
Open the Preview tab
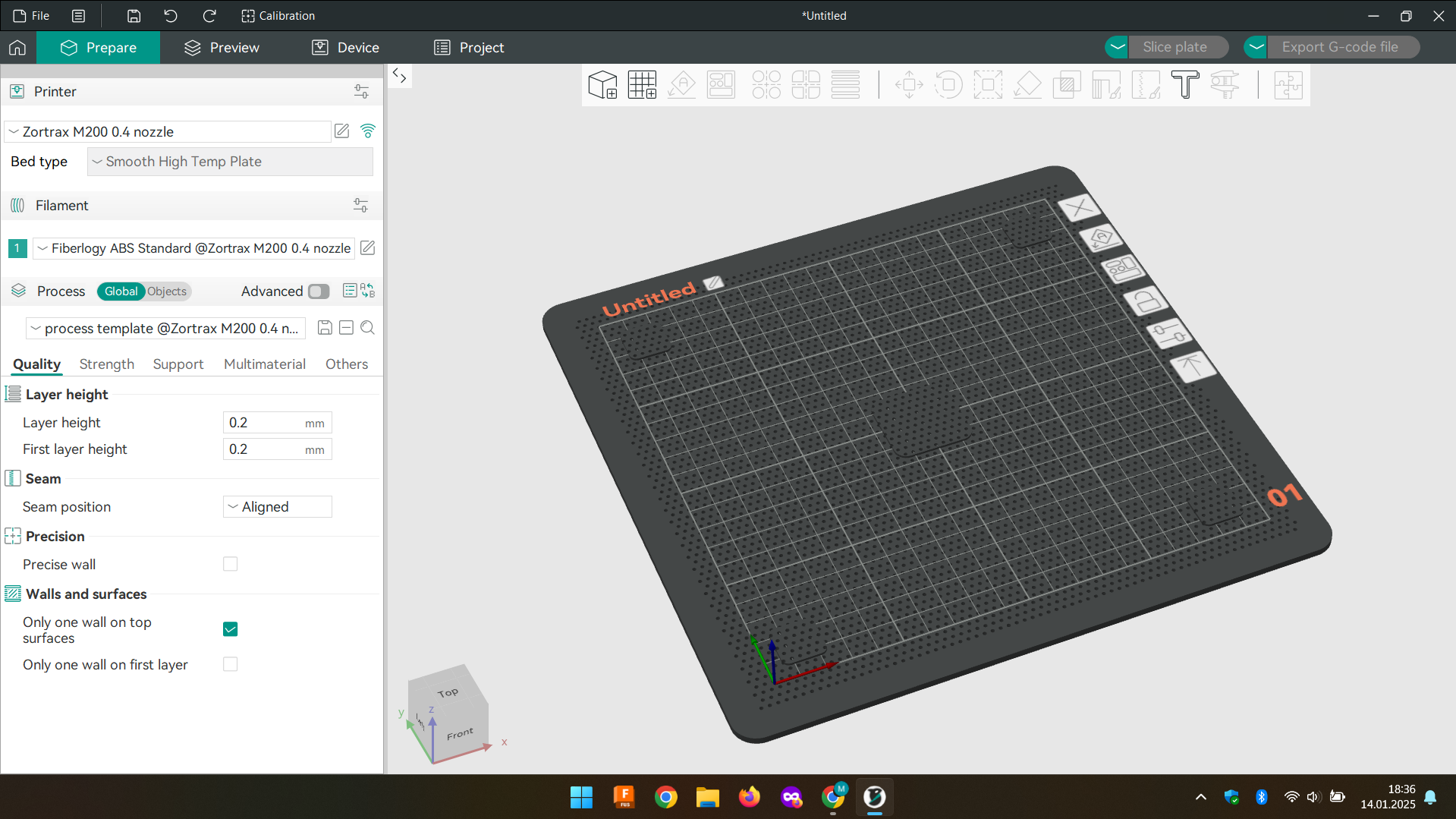click(222, 47)
